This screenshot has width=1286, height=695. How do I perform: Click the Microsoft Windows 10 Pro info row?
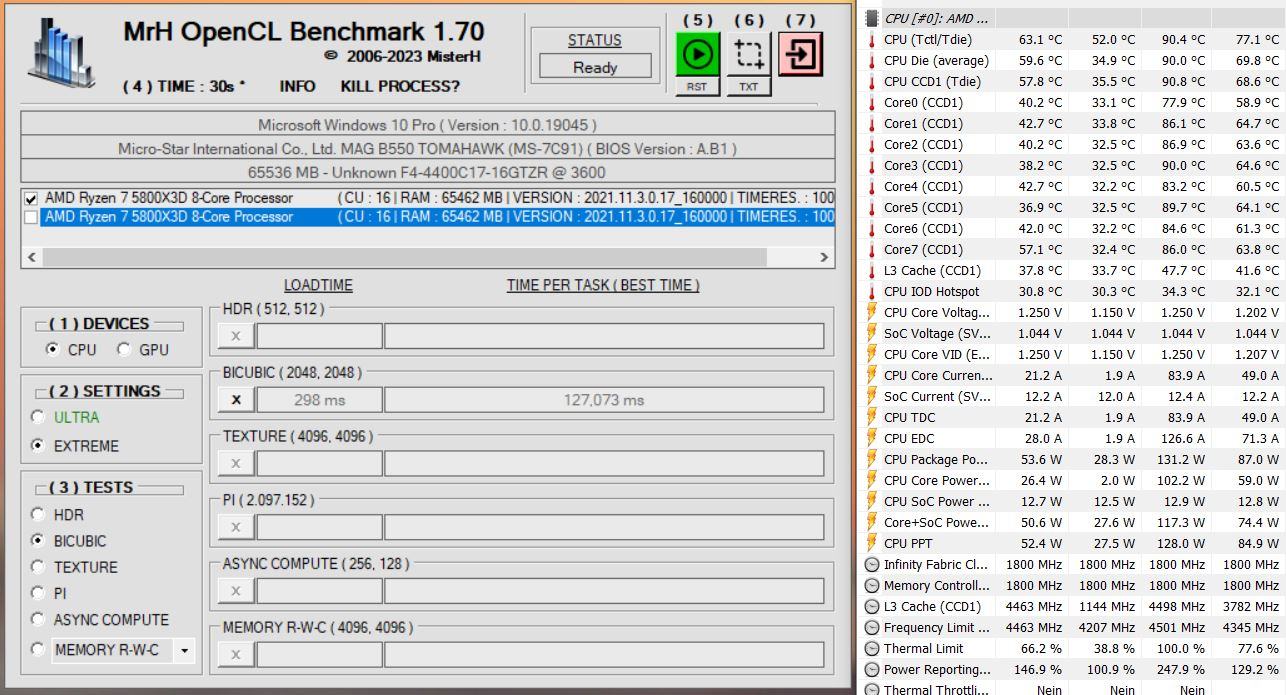coord(428,125)
